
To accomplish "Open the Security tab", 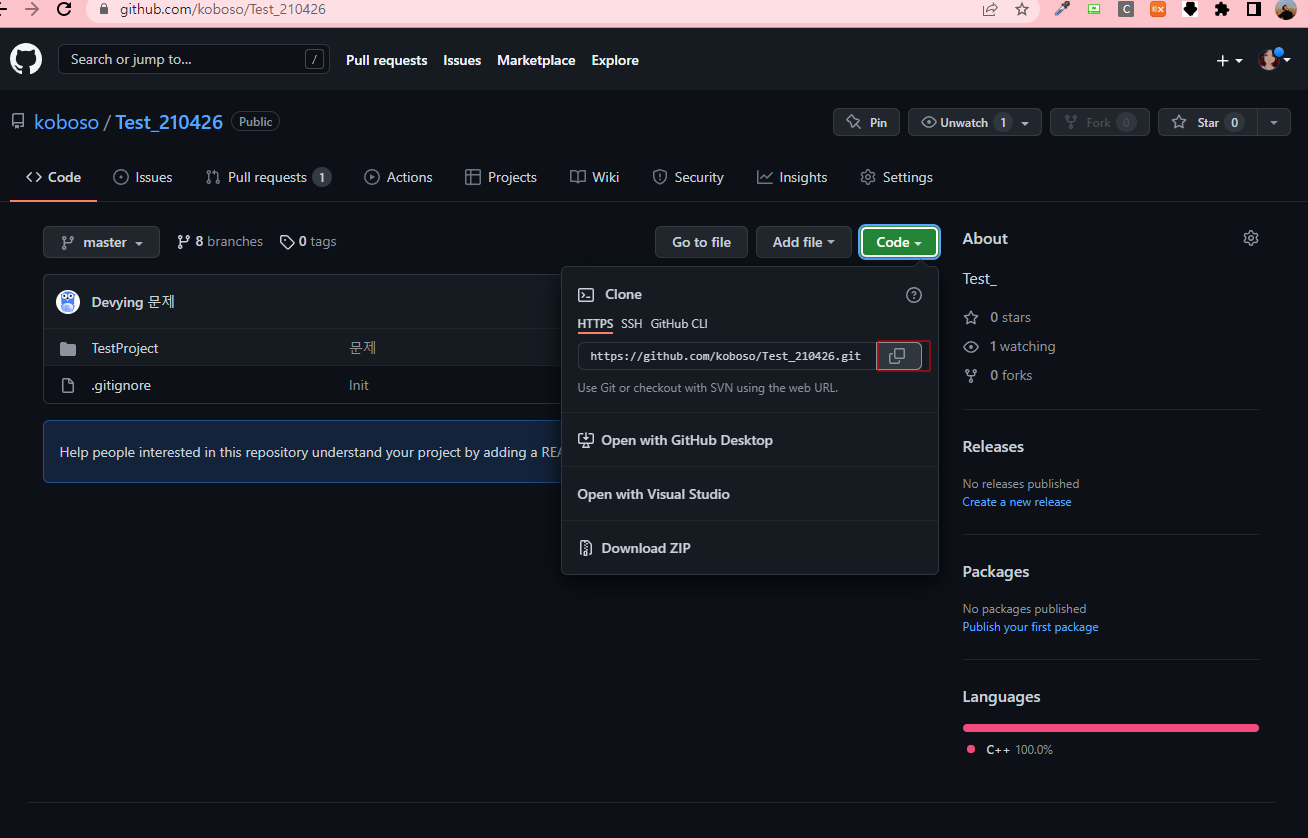I will point(688,177).
